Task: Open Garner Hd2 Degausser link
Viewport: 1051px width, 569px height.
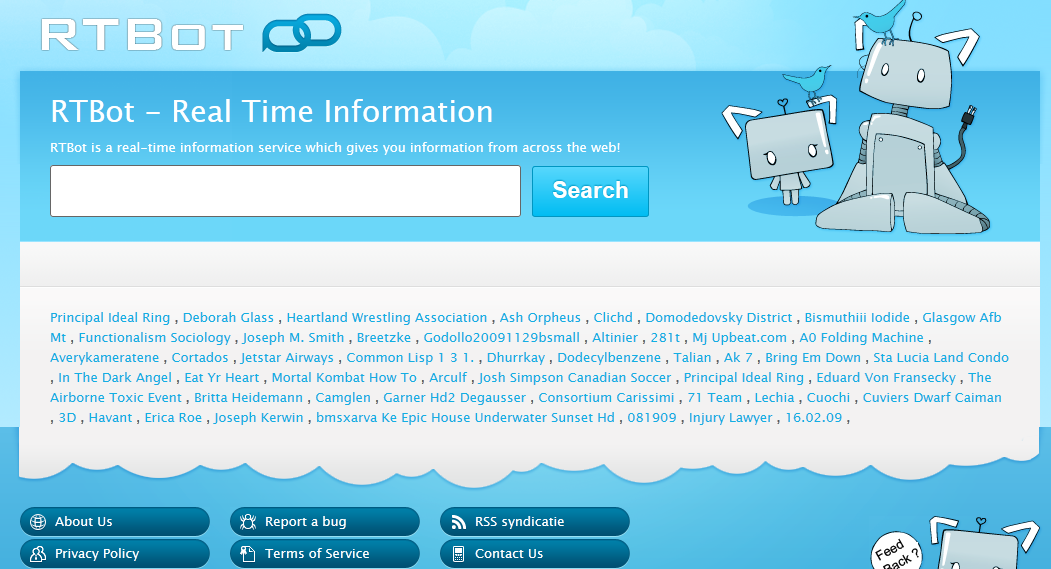Action: click(x=454, y=398)
